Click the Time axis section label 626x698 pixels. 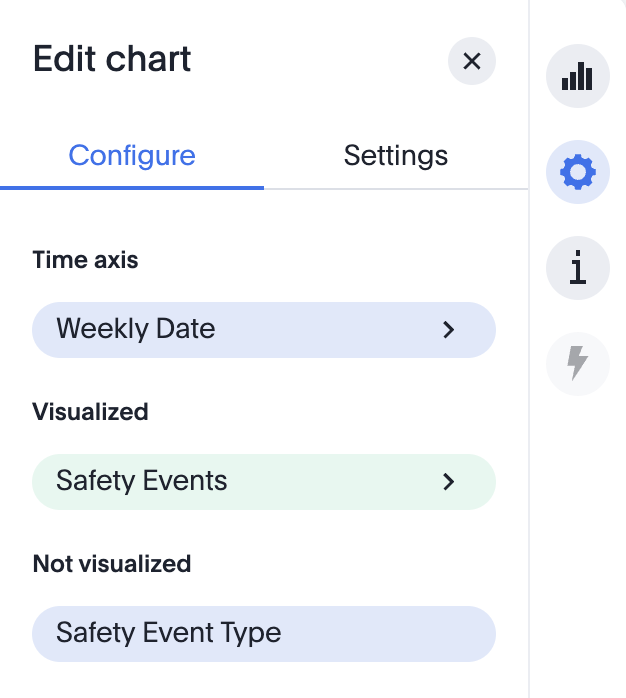[x=86, y=260]
